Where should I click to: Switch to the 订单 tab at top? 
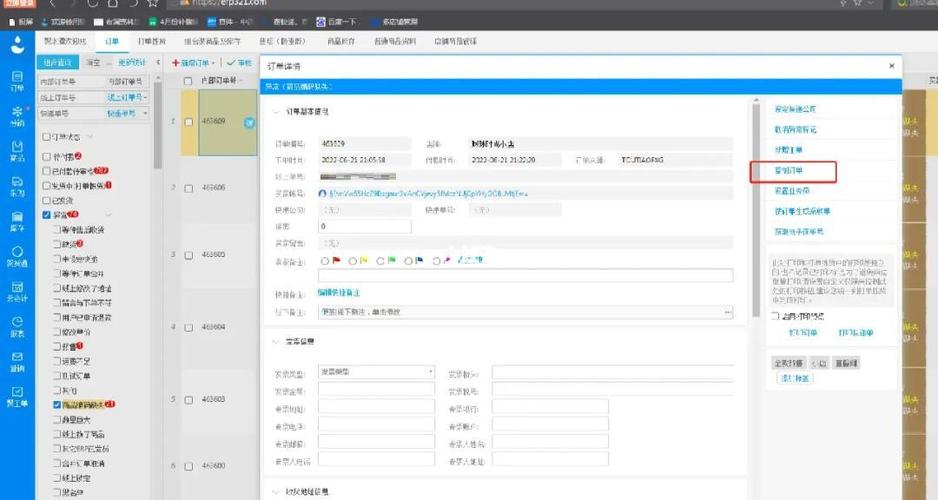tap(112, 41)
